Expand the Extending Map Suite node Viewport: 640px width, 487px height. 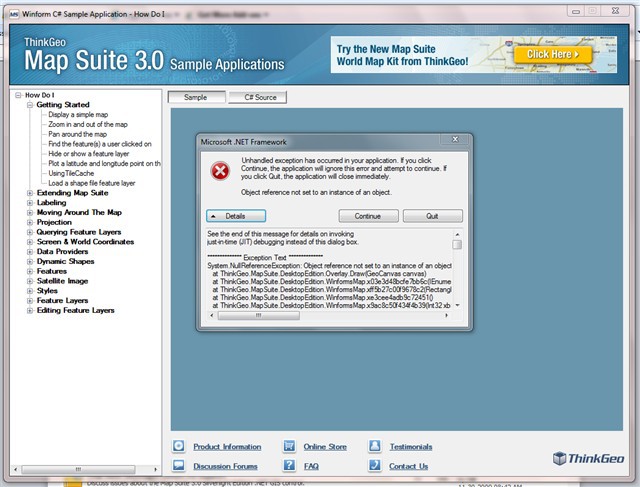tap(30, 193)
